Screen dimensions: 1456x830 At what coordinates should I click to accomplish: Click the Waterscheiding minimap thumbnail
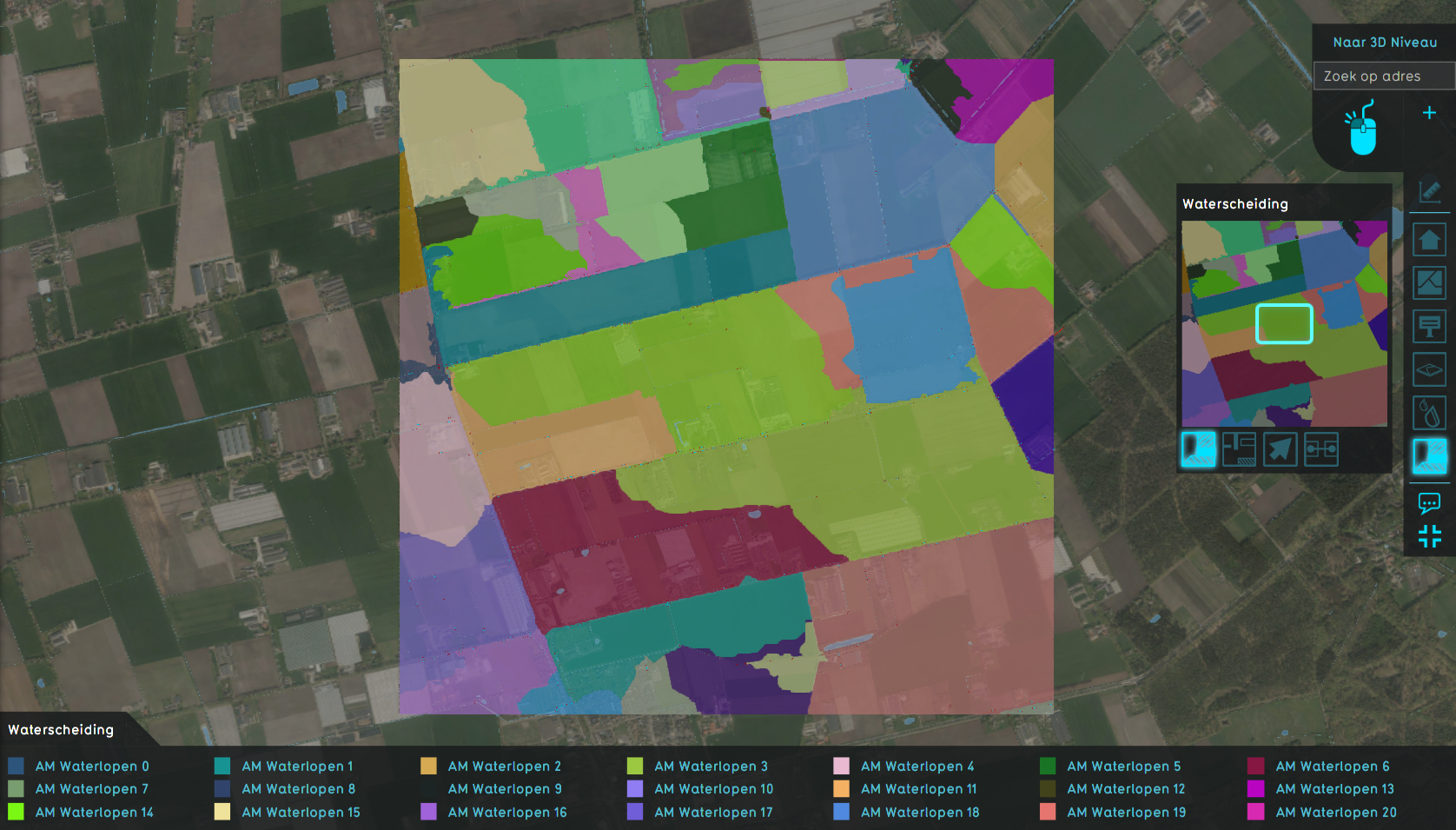pyautogui.click(x=1284, y=323)
